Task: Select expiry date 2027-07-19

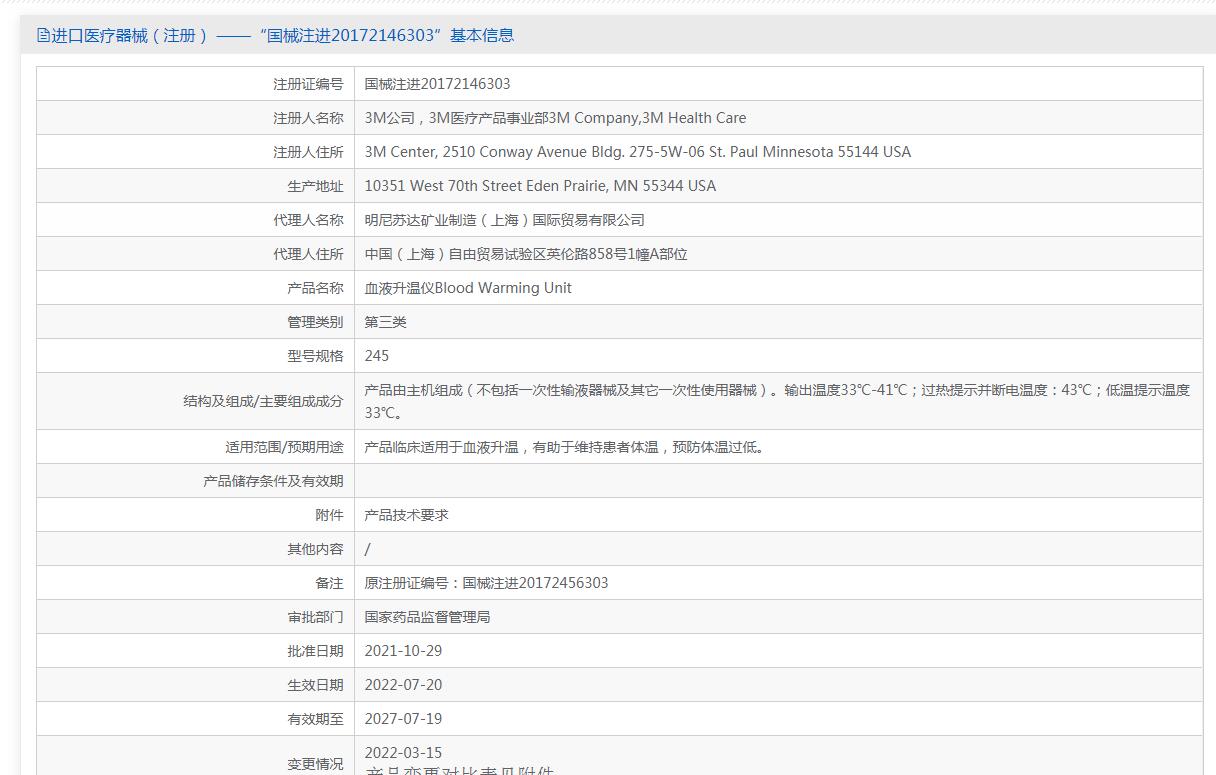Action: pos(403,719)
